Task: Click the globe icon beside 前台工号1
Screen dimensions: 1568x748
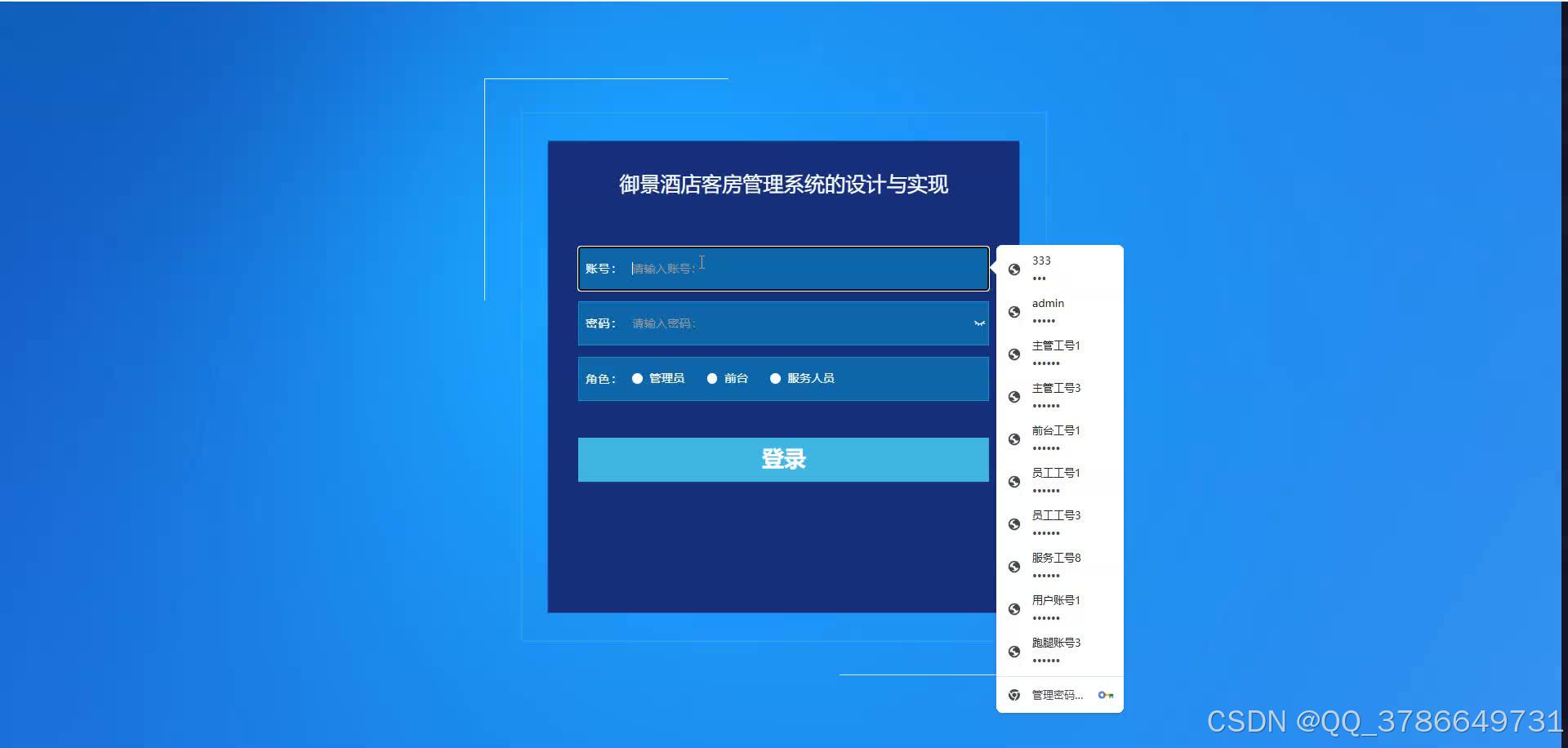Action: click(1014, 439)
